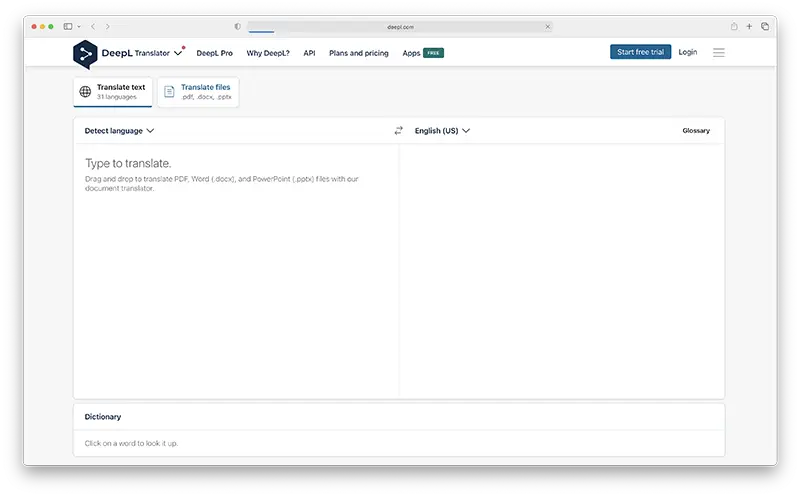Open a new tab with plus icon
Screen dimensions: 800x496
click(749, 26)
